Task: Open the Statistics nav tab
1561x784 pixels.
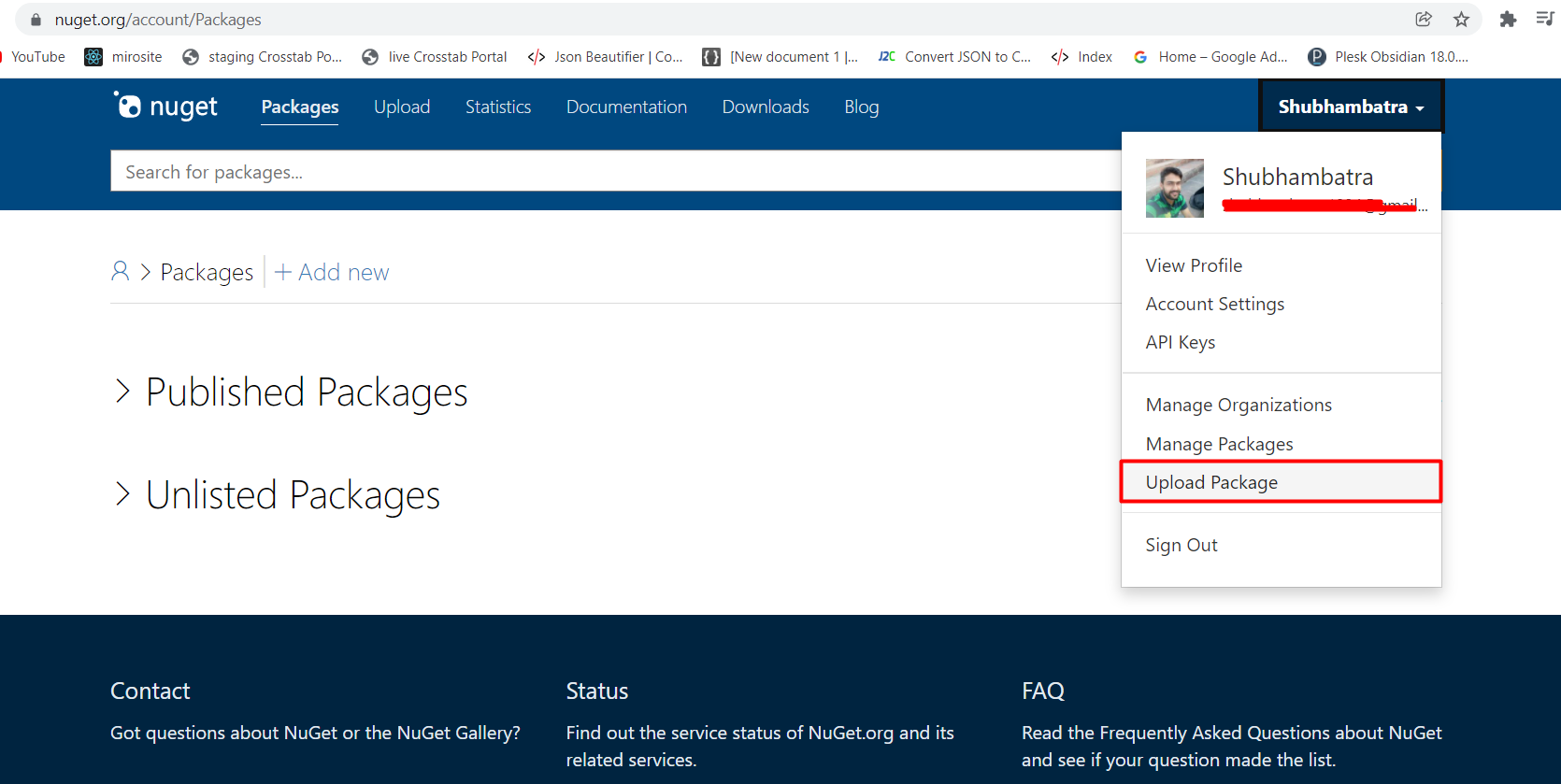Action: pos(498,107)
